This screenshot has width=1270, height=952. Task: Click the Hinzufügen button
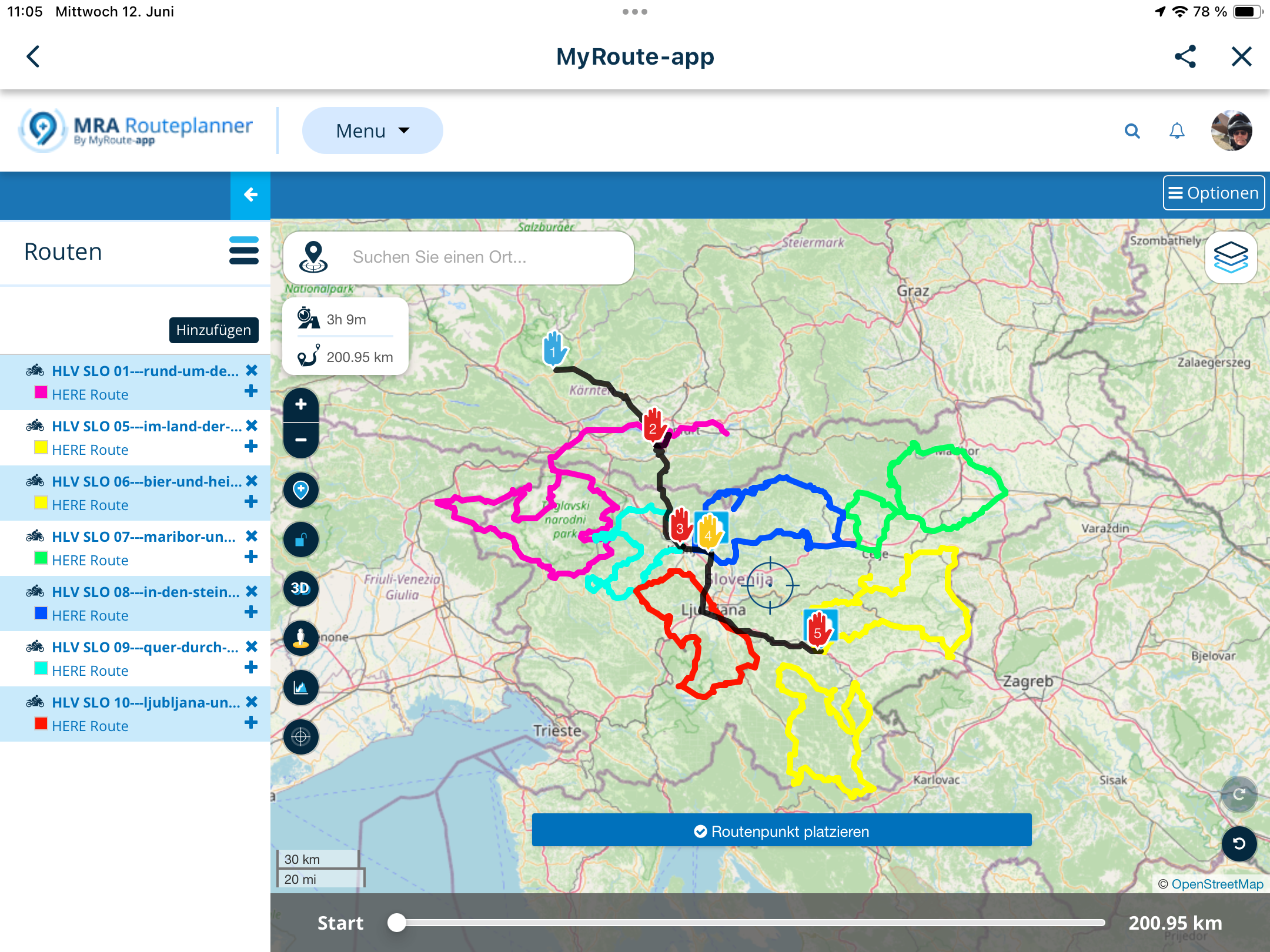[213, 330]
